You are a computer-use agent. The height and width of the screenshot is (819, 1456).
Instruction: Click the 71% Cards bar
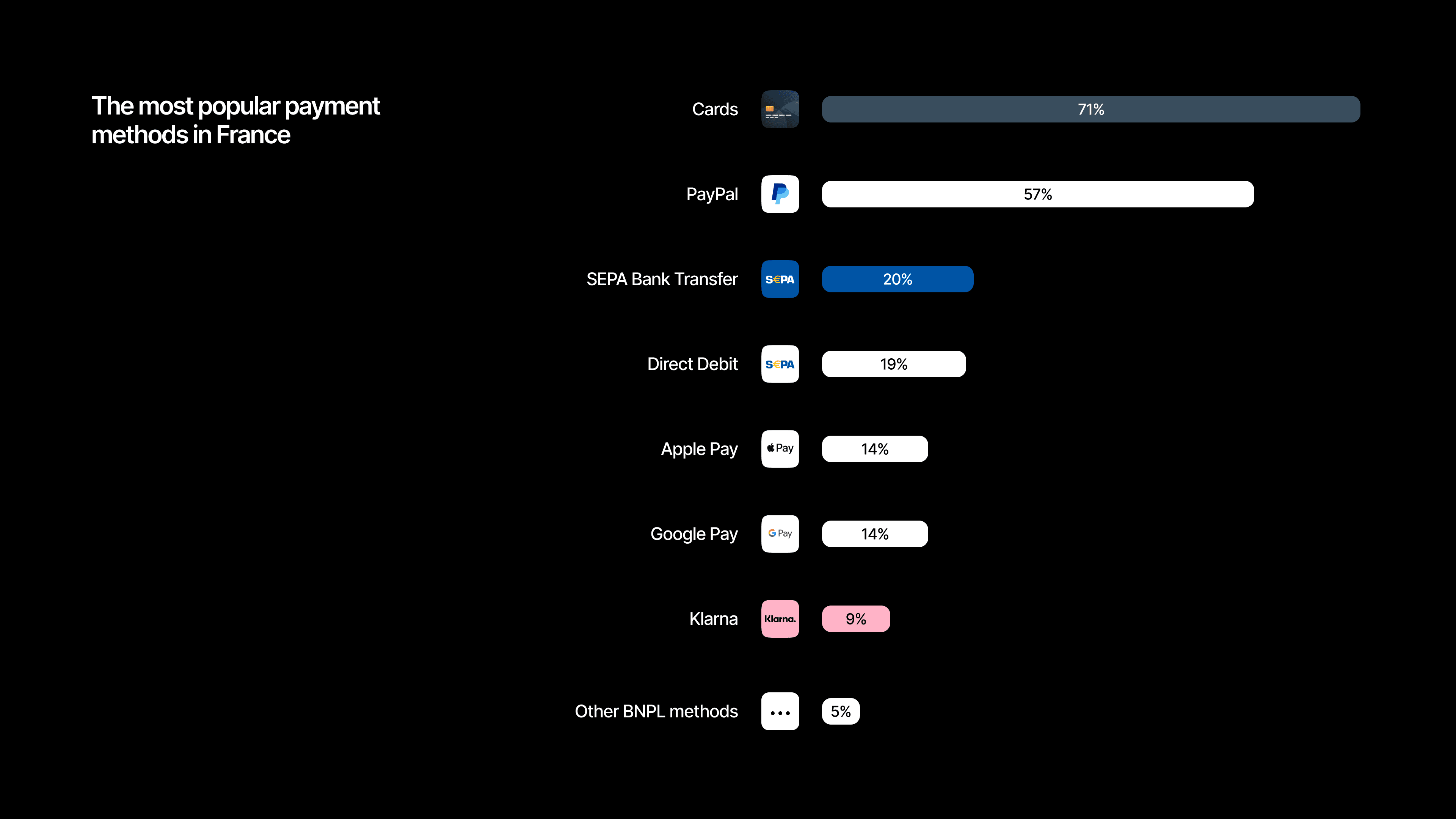click(1091, 109)
